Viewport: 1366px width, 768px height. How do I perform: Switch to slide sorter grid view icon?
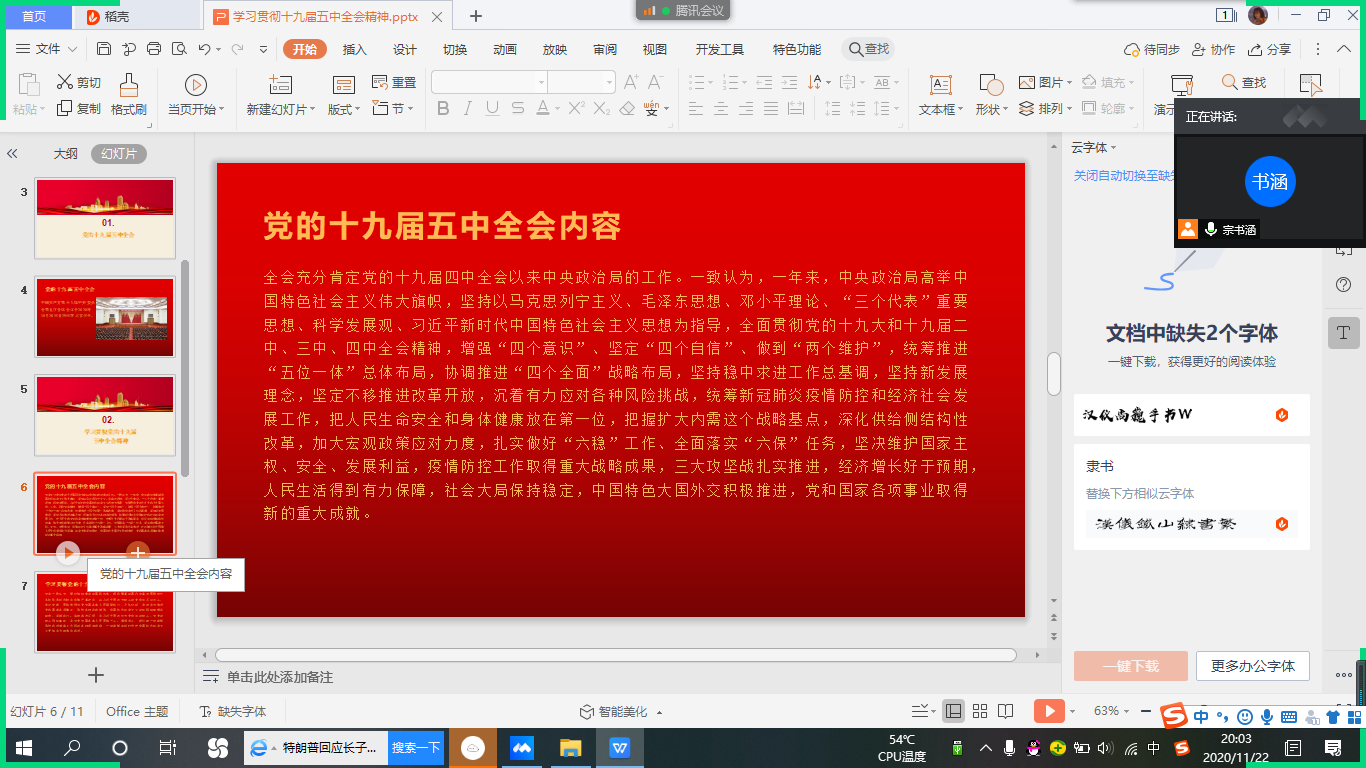point(980,711)
